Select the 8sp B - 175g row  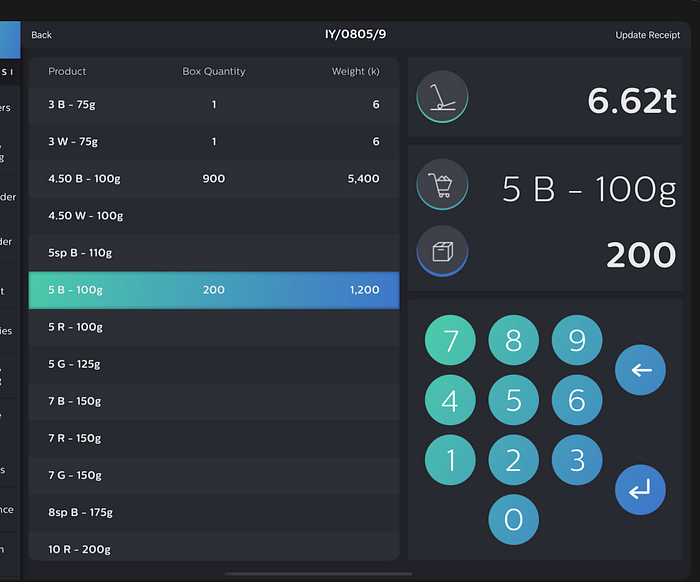tap(214, 512)
